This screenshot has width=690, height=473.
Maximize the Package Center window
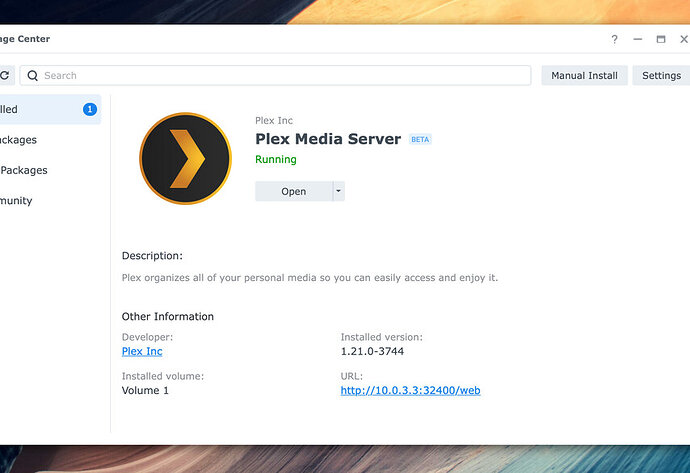click(x=661, y=39)
